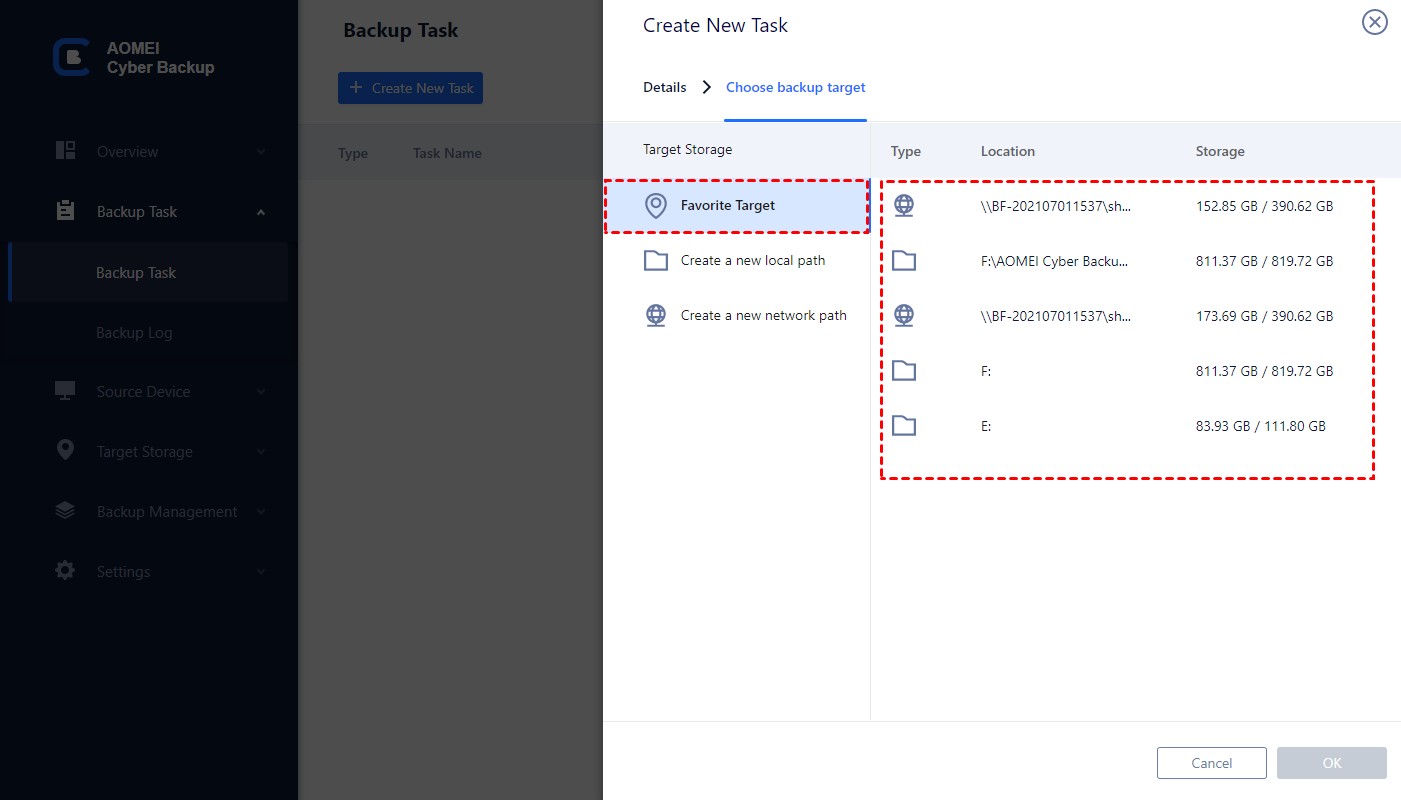Screen dimensions: 1401x800
Task: Click the Overview dashboard icon in sidebar
Action: (66, 151)
